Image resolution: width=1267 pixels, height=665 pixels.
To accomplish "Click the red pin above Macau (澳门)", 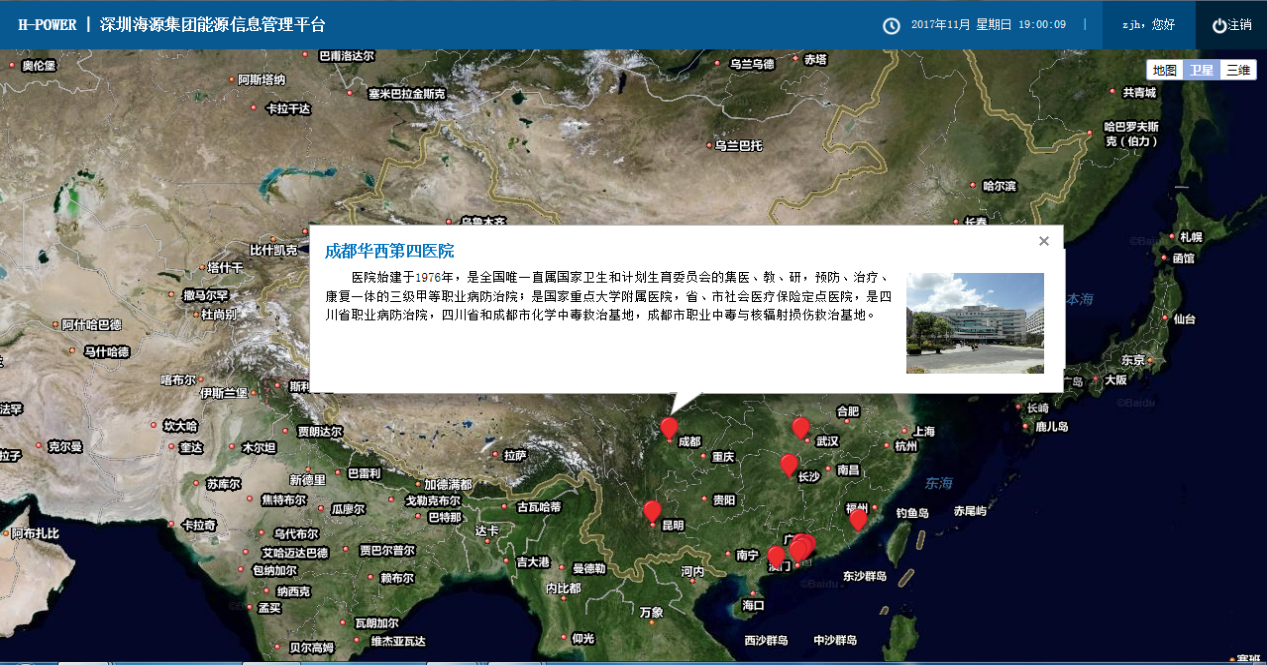I will [x=776, y=556].
